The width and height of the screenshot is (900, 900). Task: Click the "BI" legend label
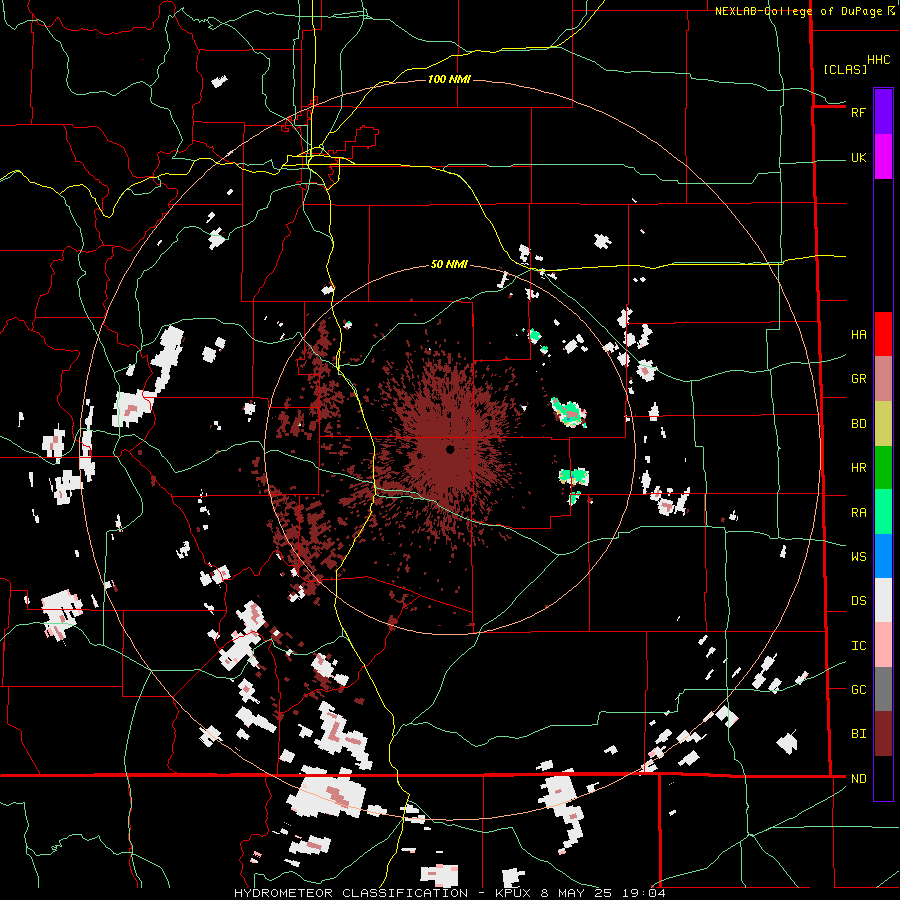coord(858,734)
